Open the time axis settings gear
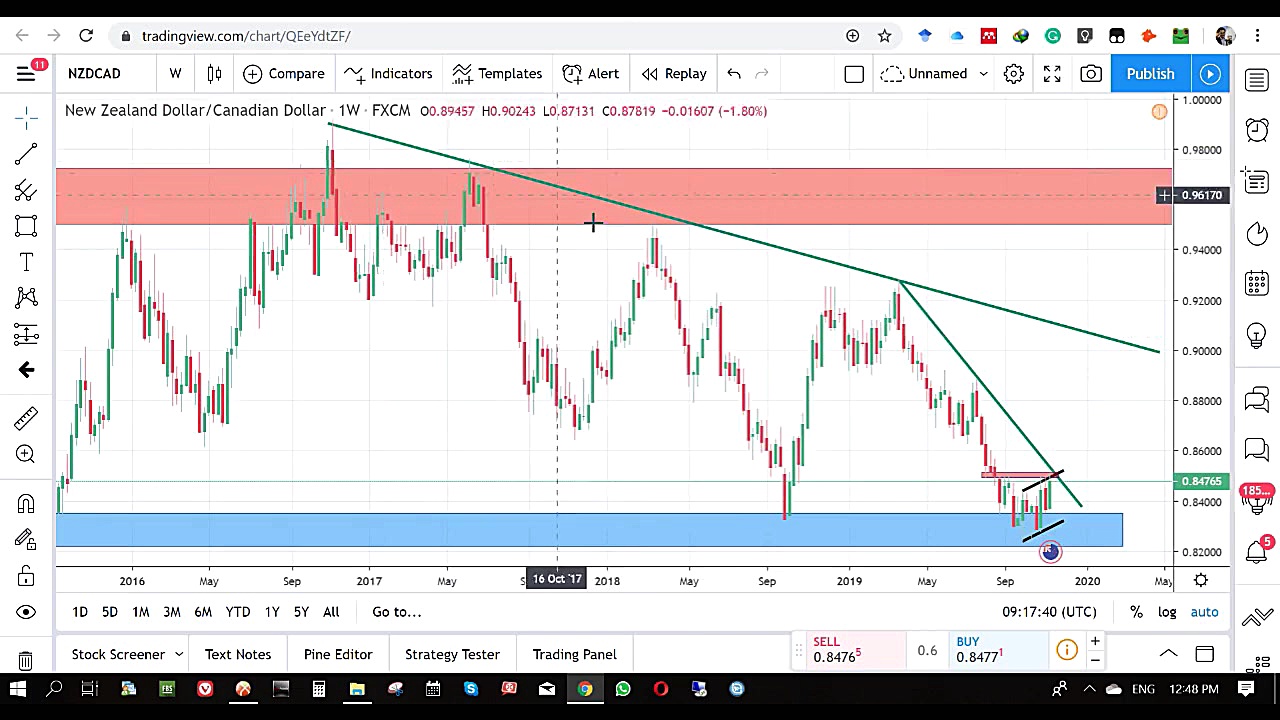The height and width of the screenshot is (720, 1280). tap(1201, 580)
